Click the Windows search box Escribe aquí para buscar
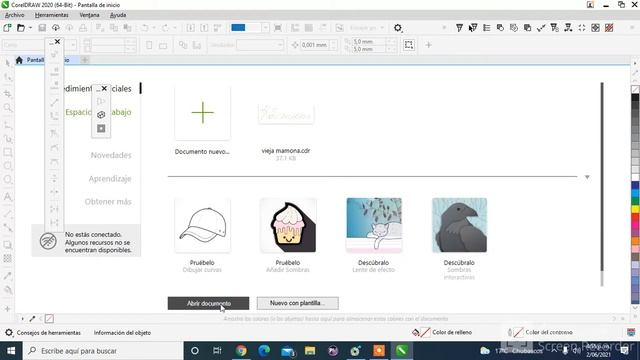 tap(103, 351)
